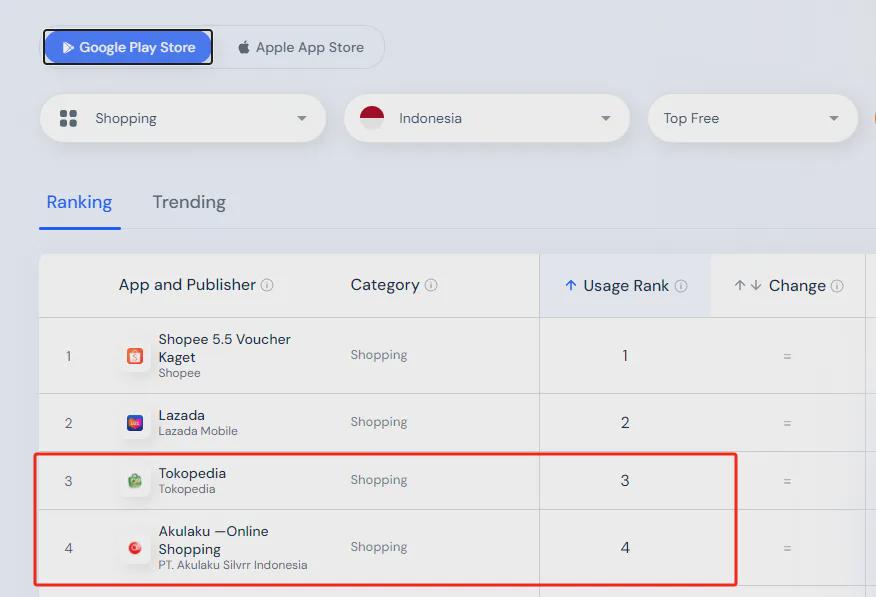Select the Google Play Store button
This screenshot has width=876, height=597.
[x=128, y=47]
